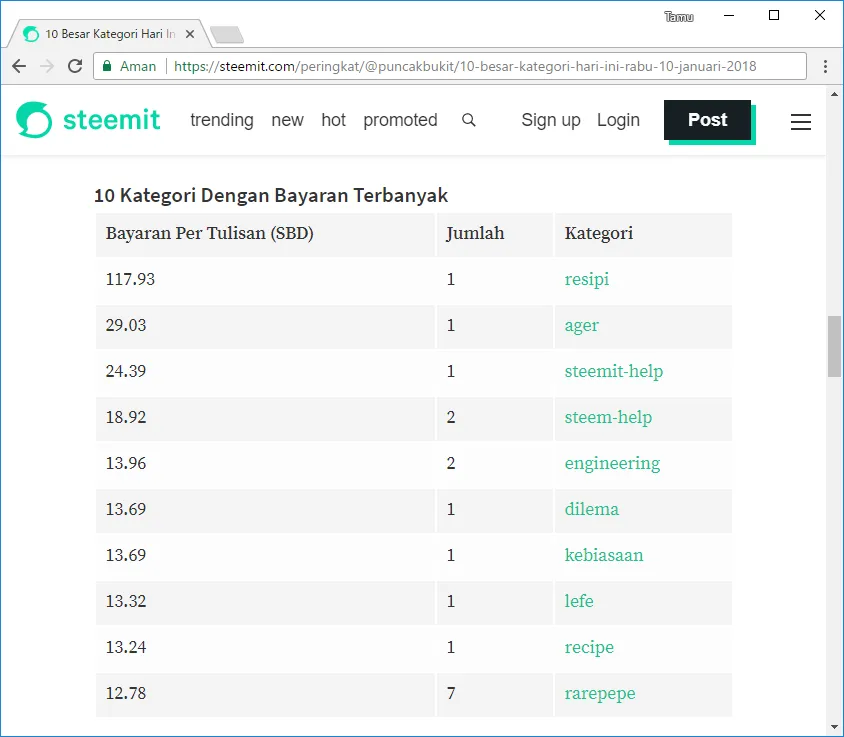Open a new browser tab

tap(227, 34)
